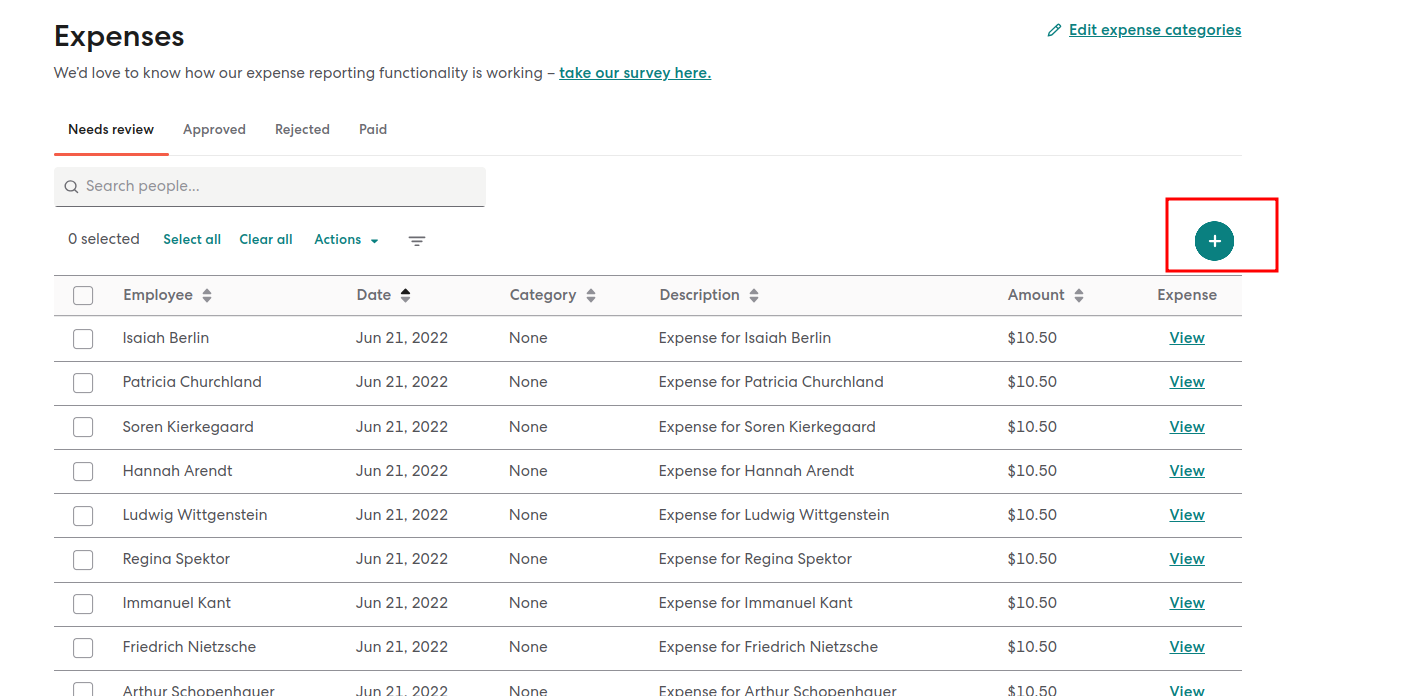Toggle the header select-all checkbox
The height and width of the screenshot is (696, 1421).
click(83, 296)
